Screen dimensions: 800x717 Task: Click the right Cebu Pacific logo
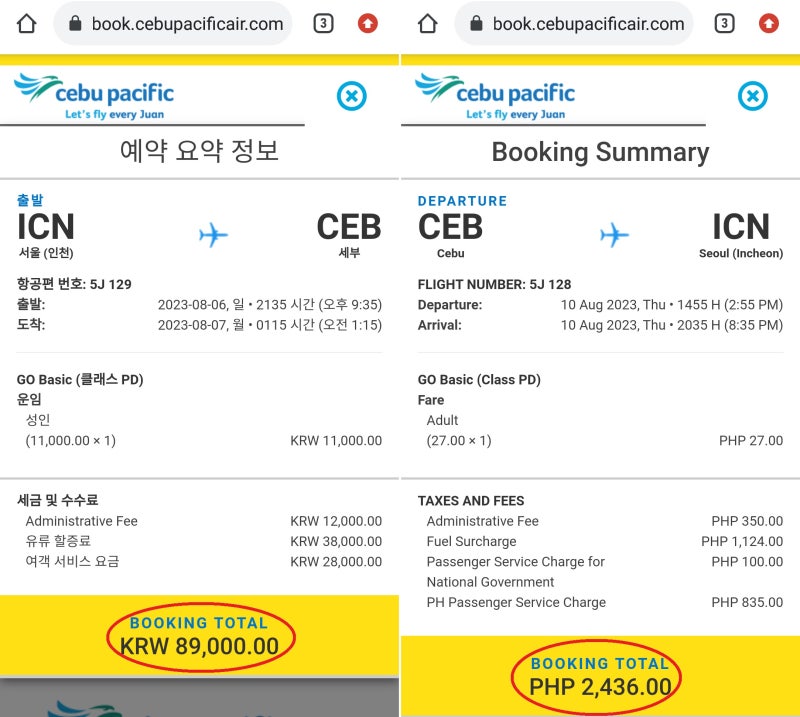(495, 96)
